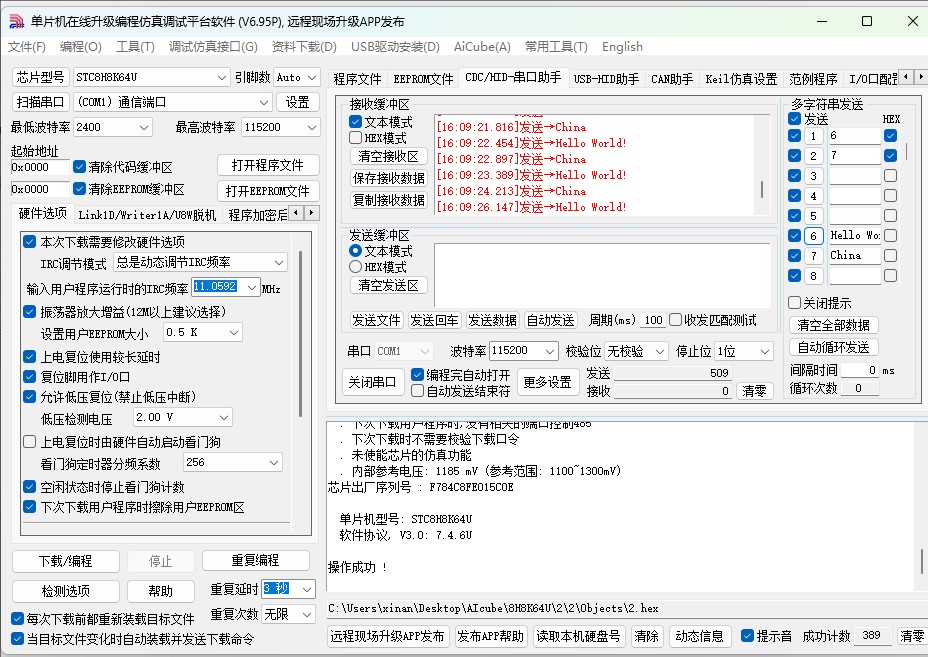Viewport: 928px width, 657px height.
Task: Click the 清空接收区 button
Action: pos(388,156)
